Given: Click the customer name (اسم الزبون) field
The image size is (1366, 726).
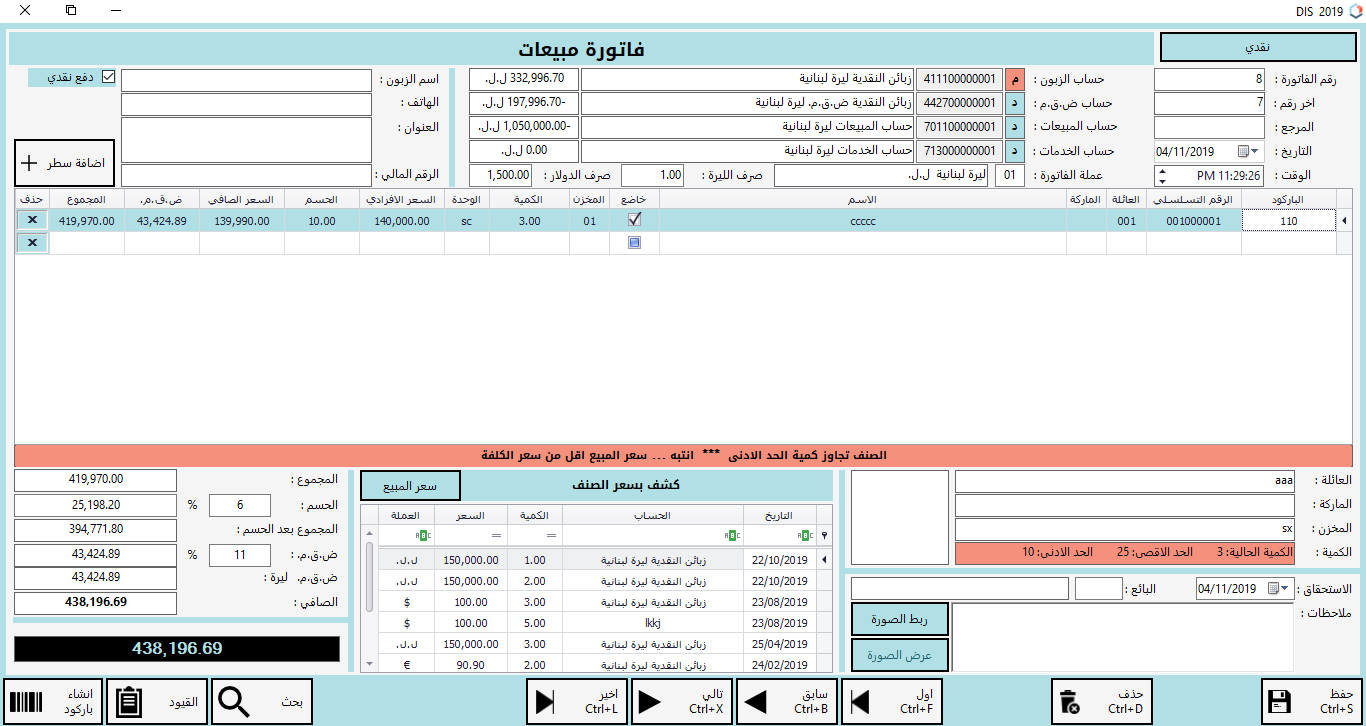Looking at the screenshot, I should tap(246, 79).
